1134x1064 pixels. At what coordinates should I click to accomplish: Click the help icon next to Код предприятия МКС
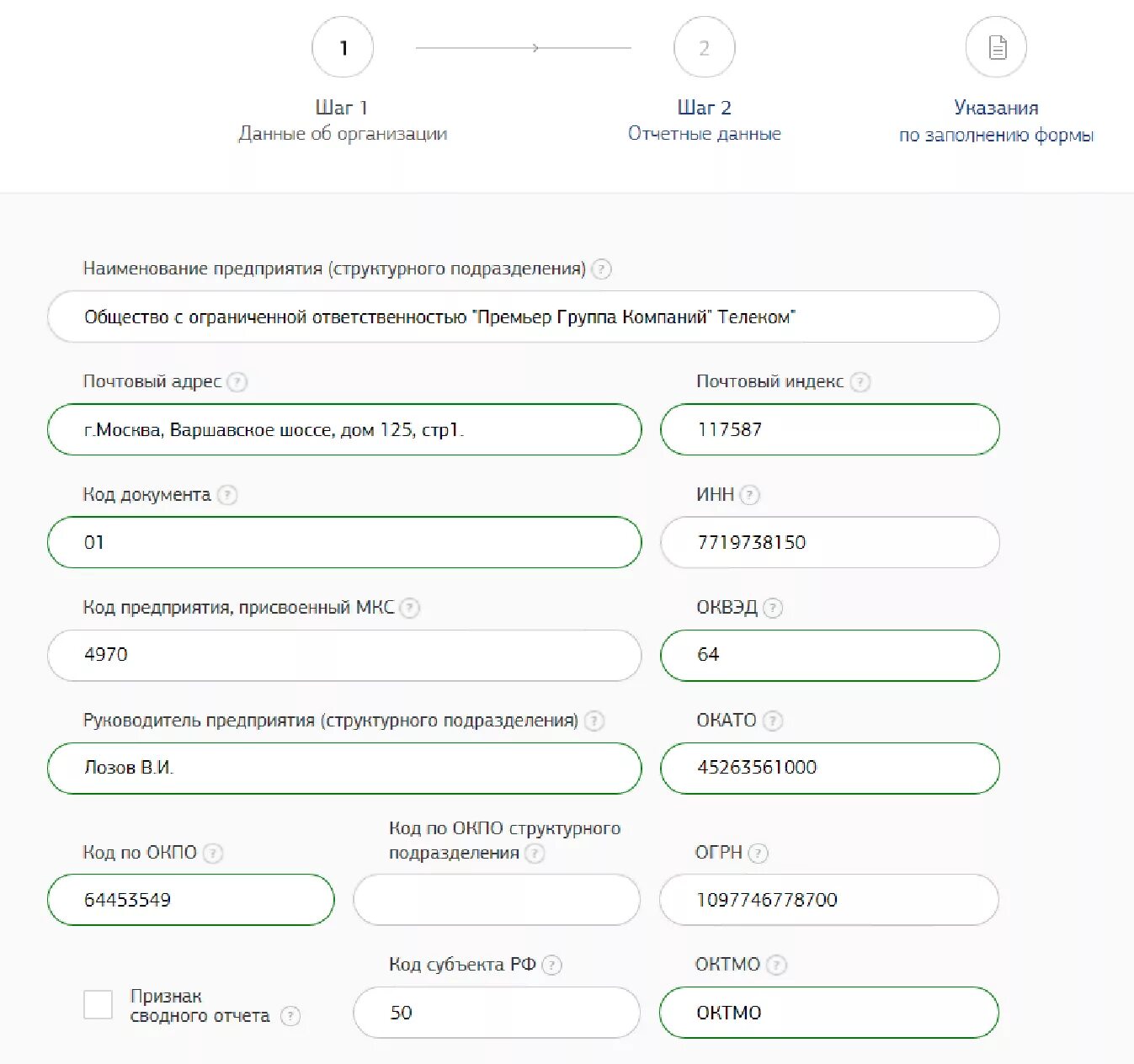(409, 608)
